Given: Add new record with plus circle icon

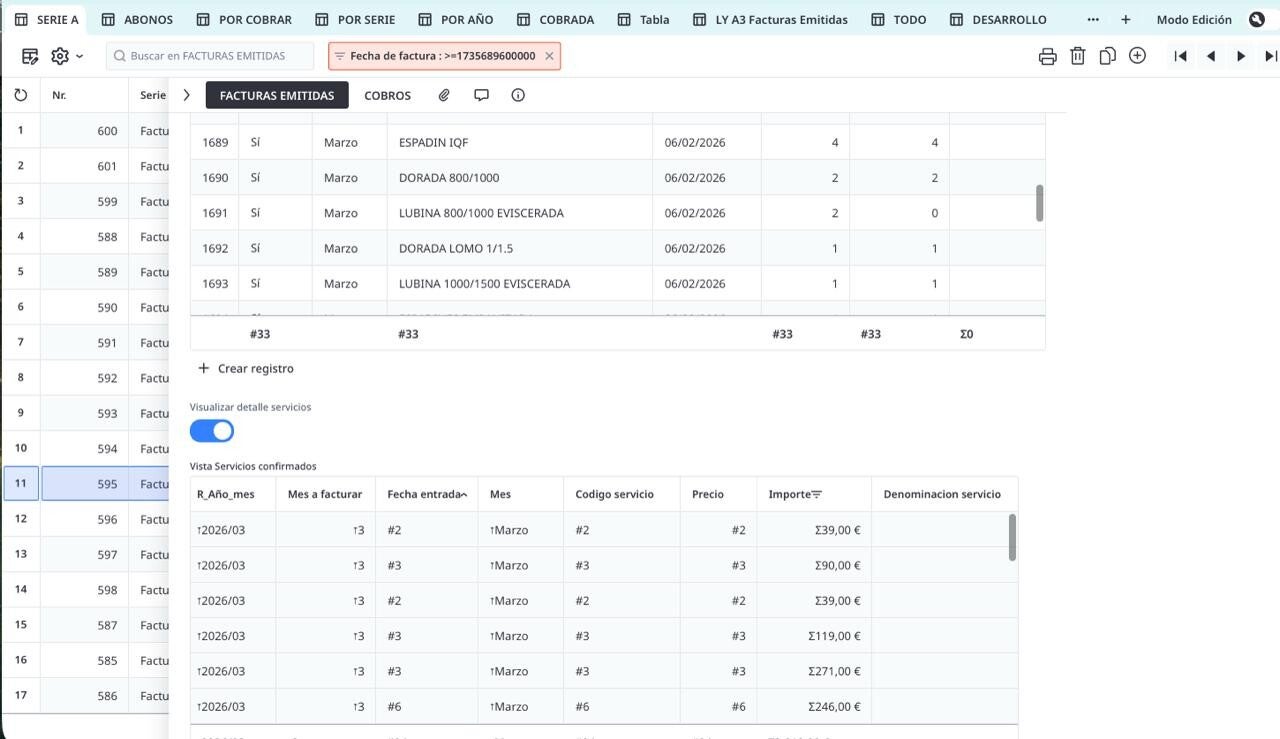Looking at the screenshot, I should click(x=1137, y=56).
